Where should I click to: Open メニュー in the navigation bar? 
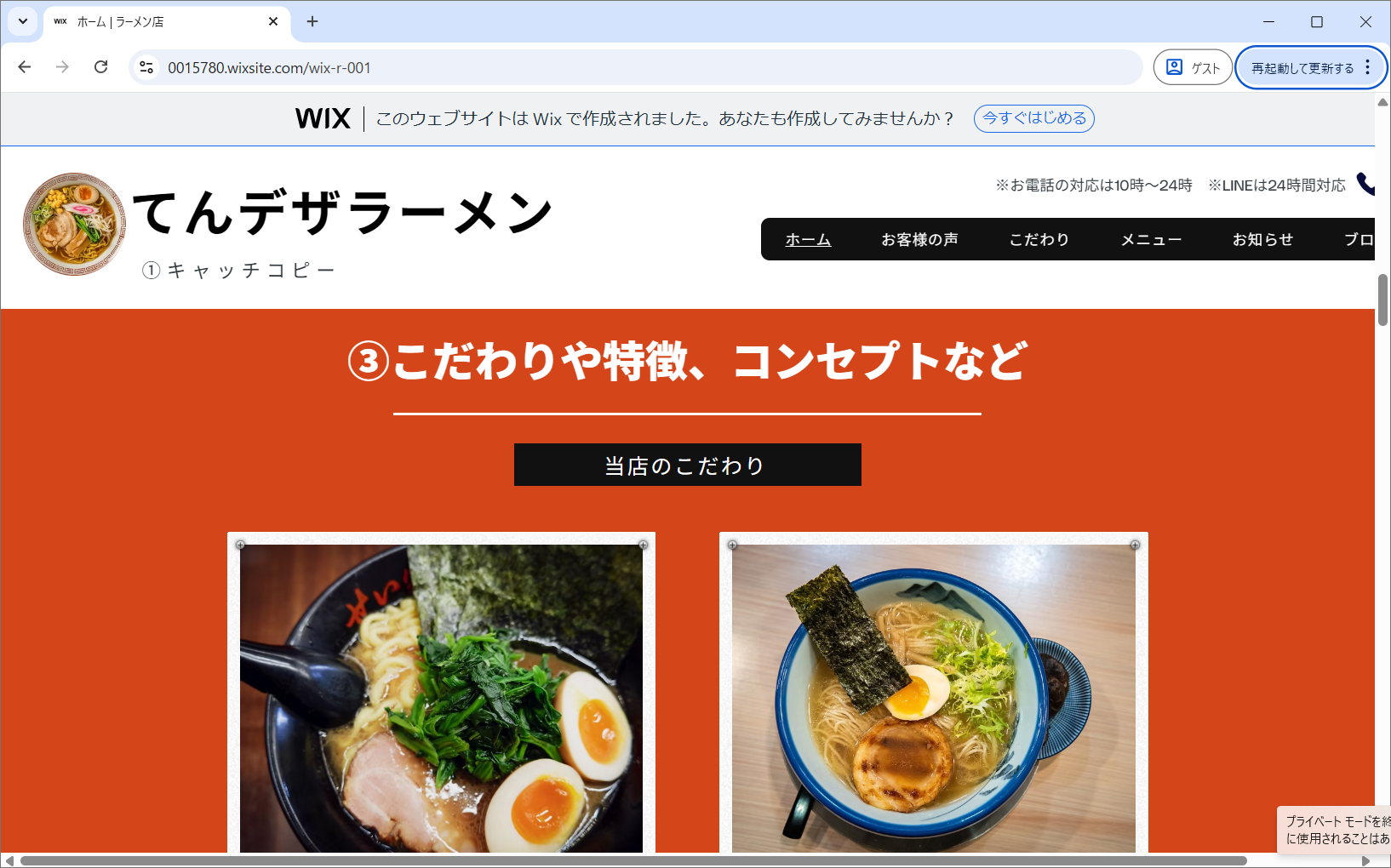click(1151, 240)
